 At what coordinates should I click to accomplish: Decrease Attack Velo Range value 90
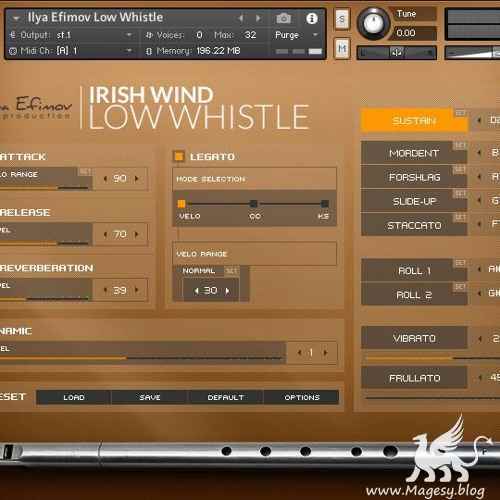pos(105,179)
